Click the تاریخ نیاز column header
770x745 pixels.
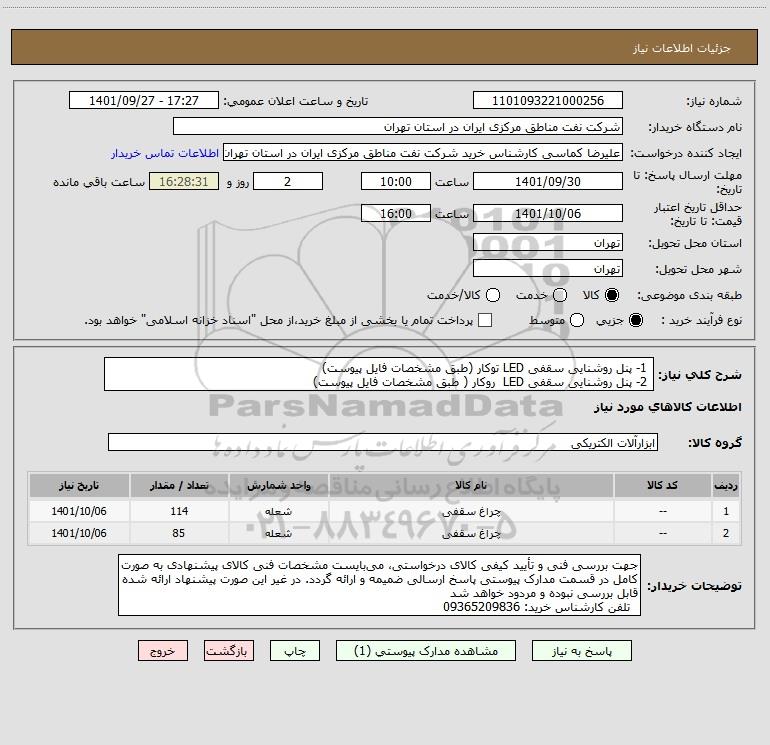pos(79,485)
